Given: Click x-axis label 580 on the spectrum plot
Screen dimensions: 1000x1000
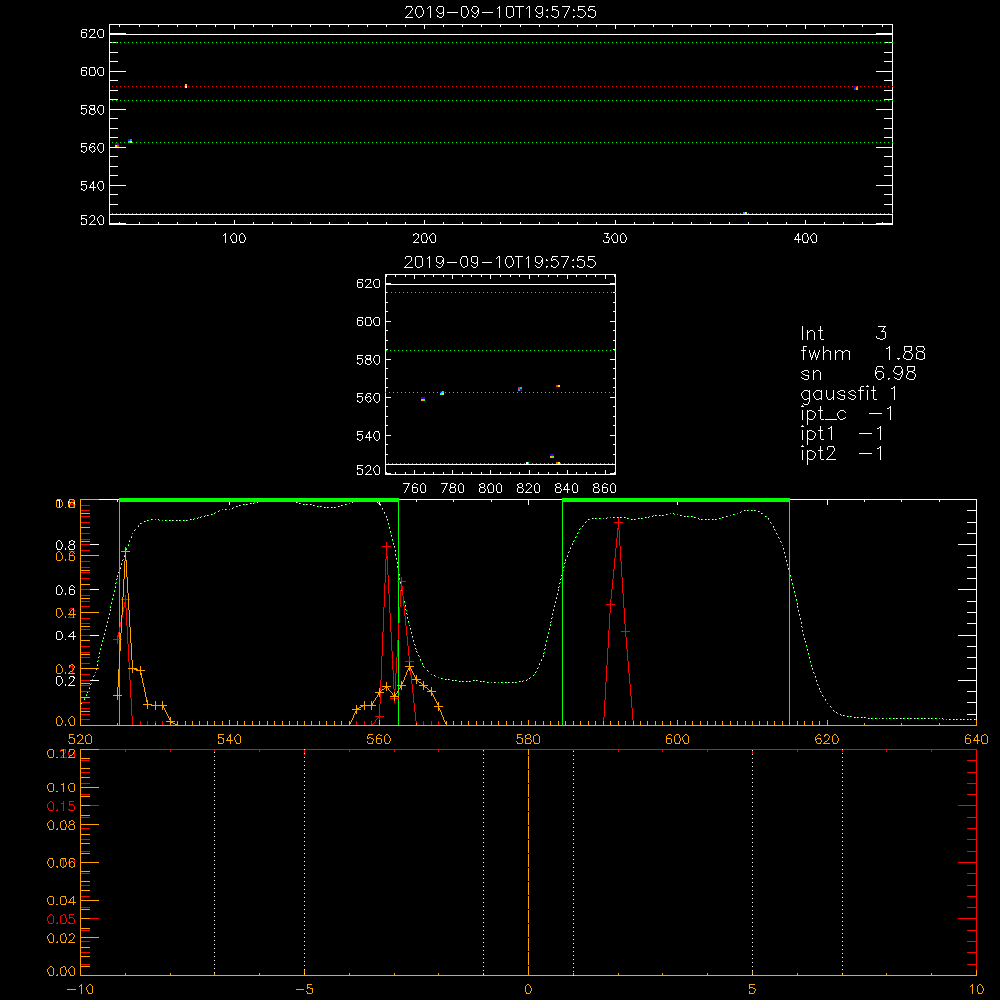Looking at the screenshot, I should point(528,739).
